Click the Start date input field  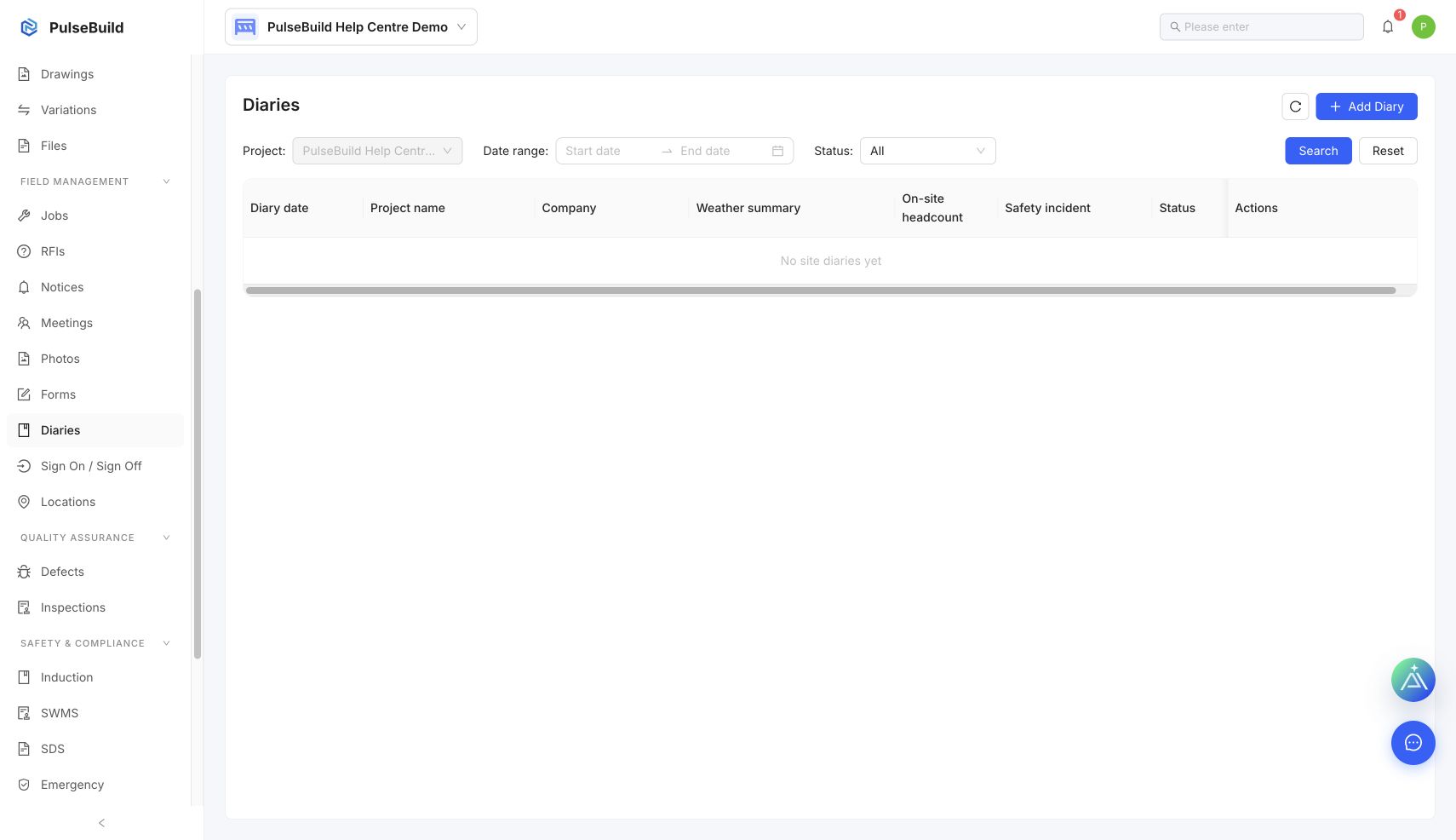(x=608, y=151)
